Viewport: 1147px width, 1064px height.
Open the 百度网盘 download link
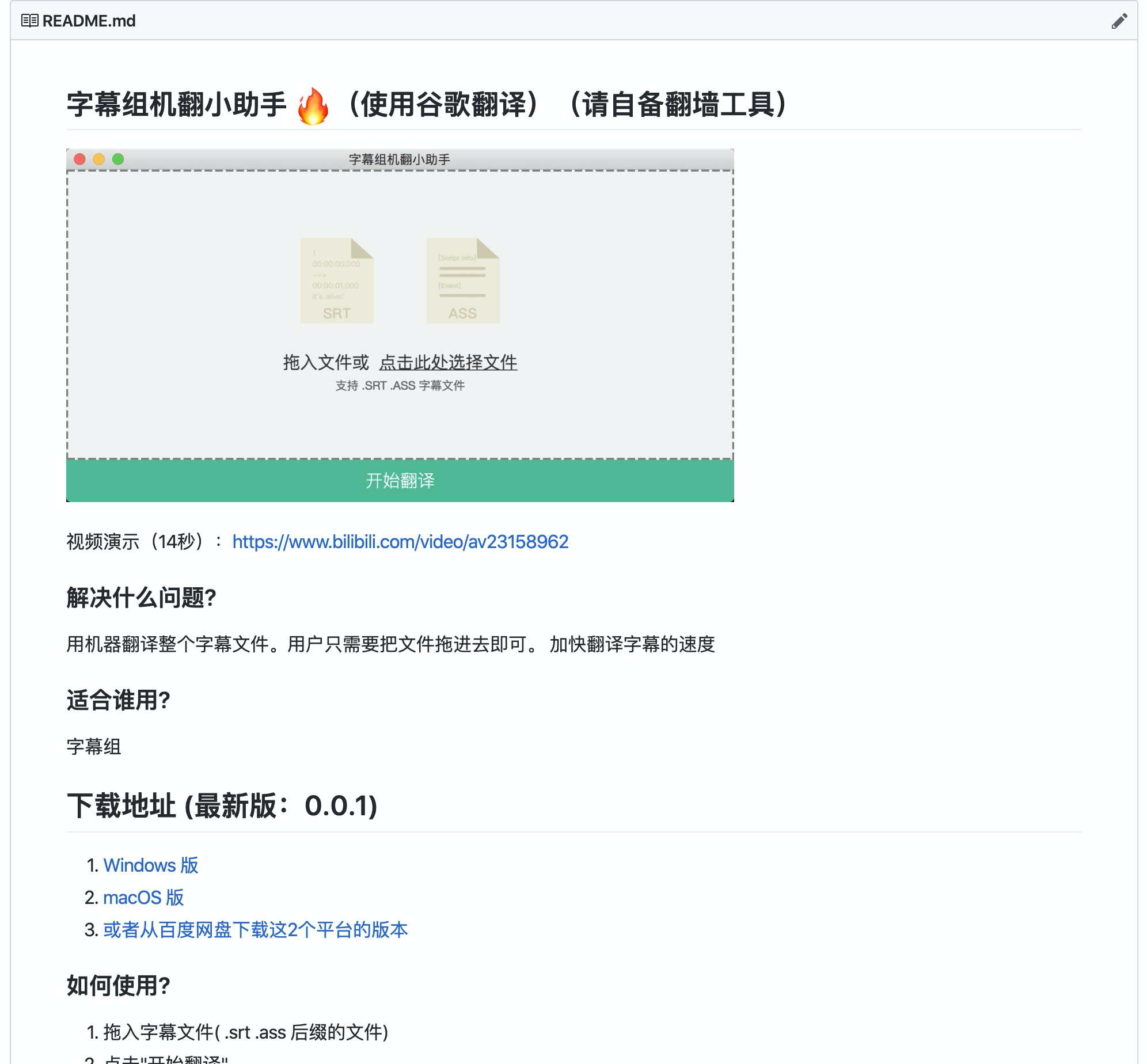[x=255, y=930]
